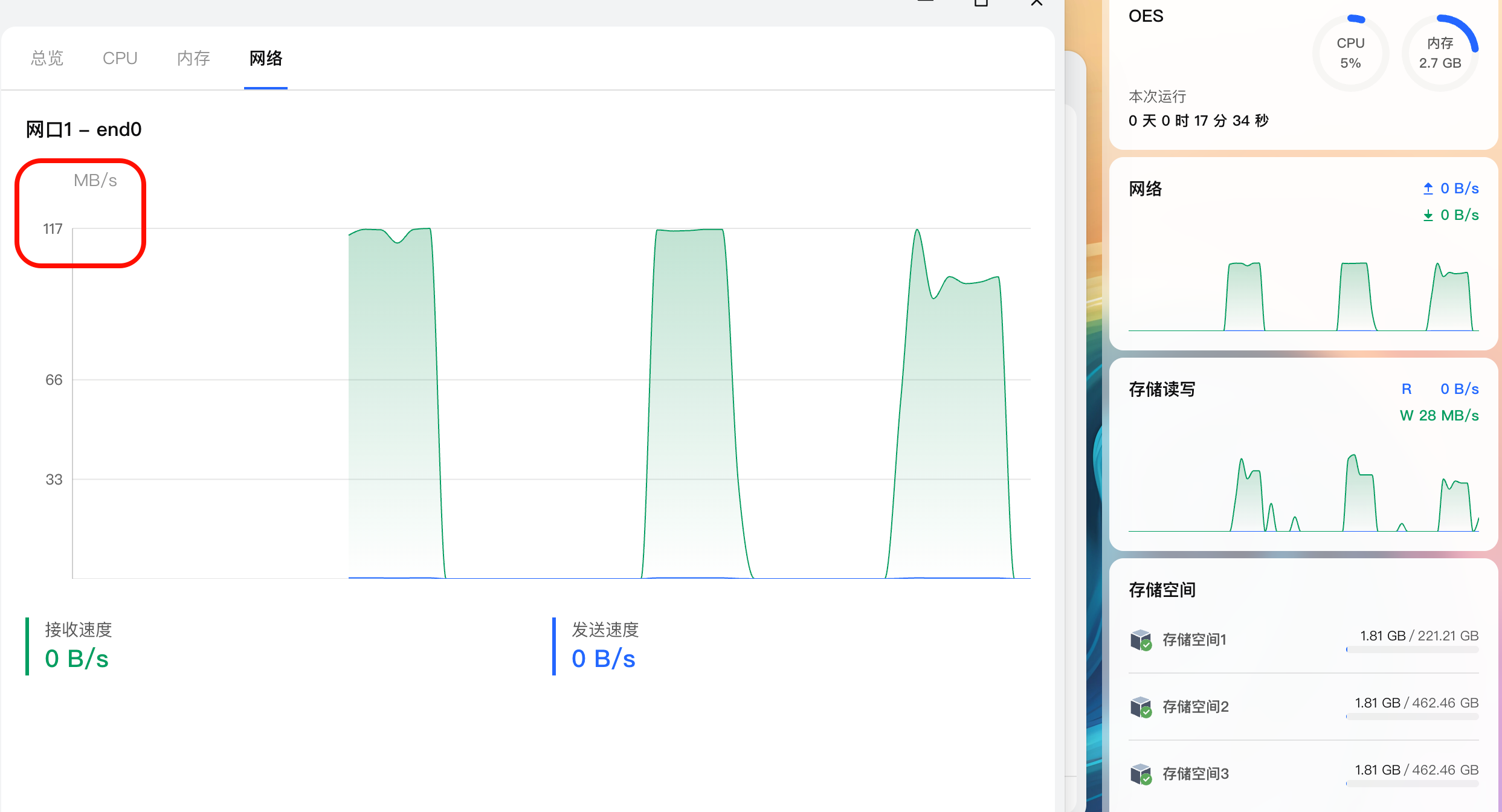Select the 内存 tab

click(193, 58)
